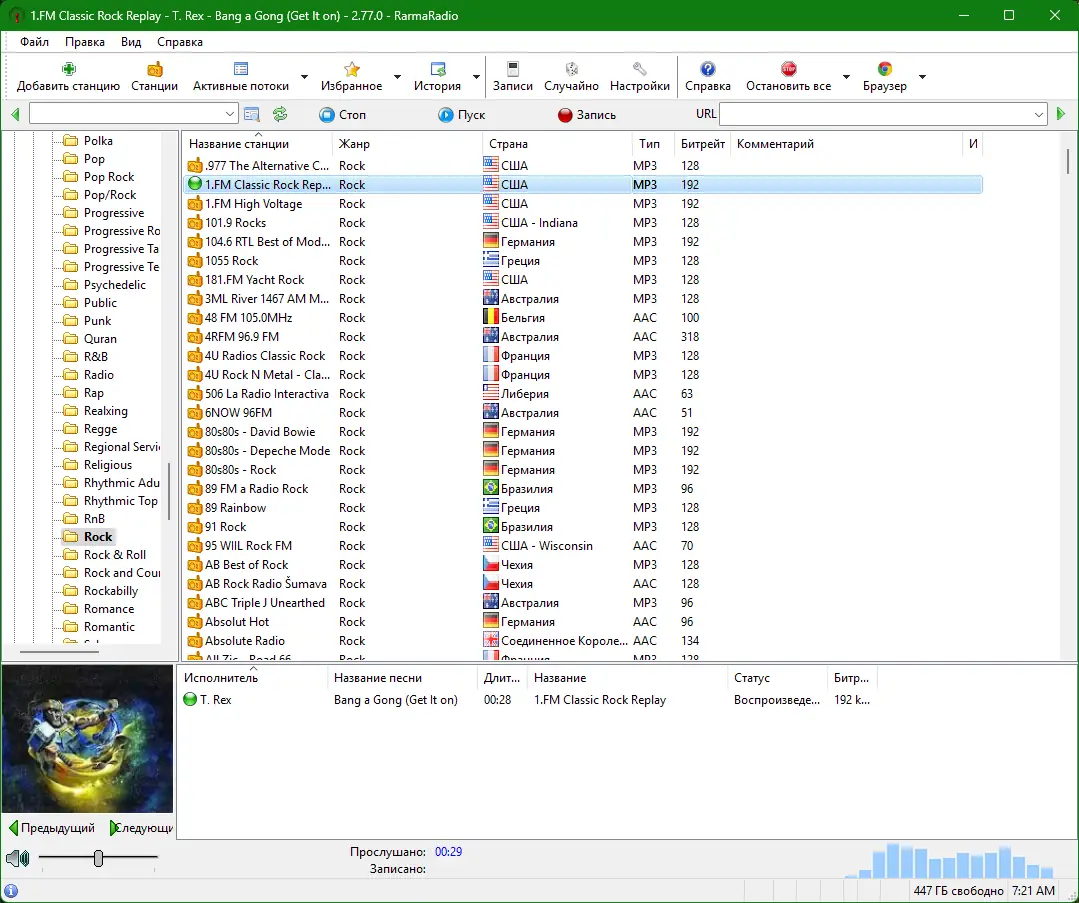The height and width of the screenshot is (903, 1079).
Task: Adjust the volume slider handle
Action: pyautogui.click(x=97, y=858)
